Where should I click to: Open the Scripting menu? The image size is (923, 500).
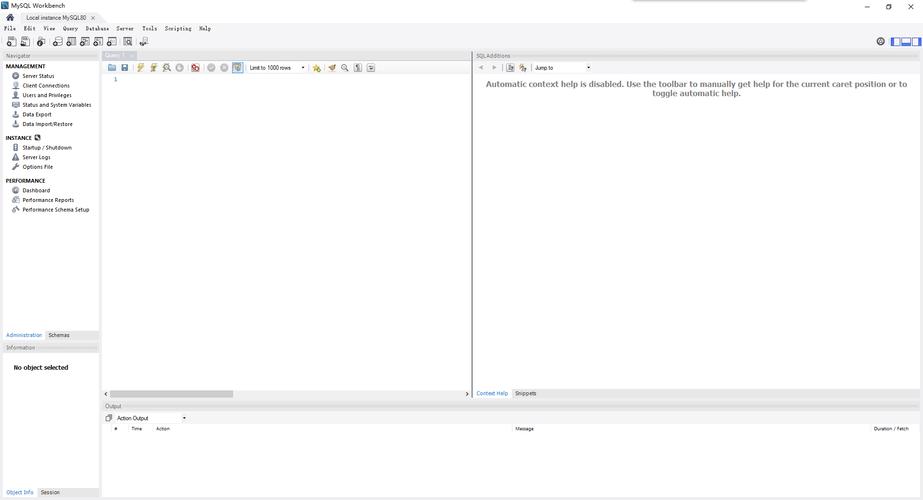coord(178,28)
